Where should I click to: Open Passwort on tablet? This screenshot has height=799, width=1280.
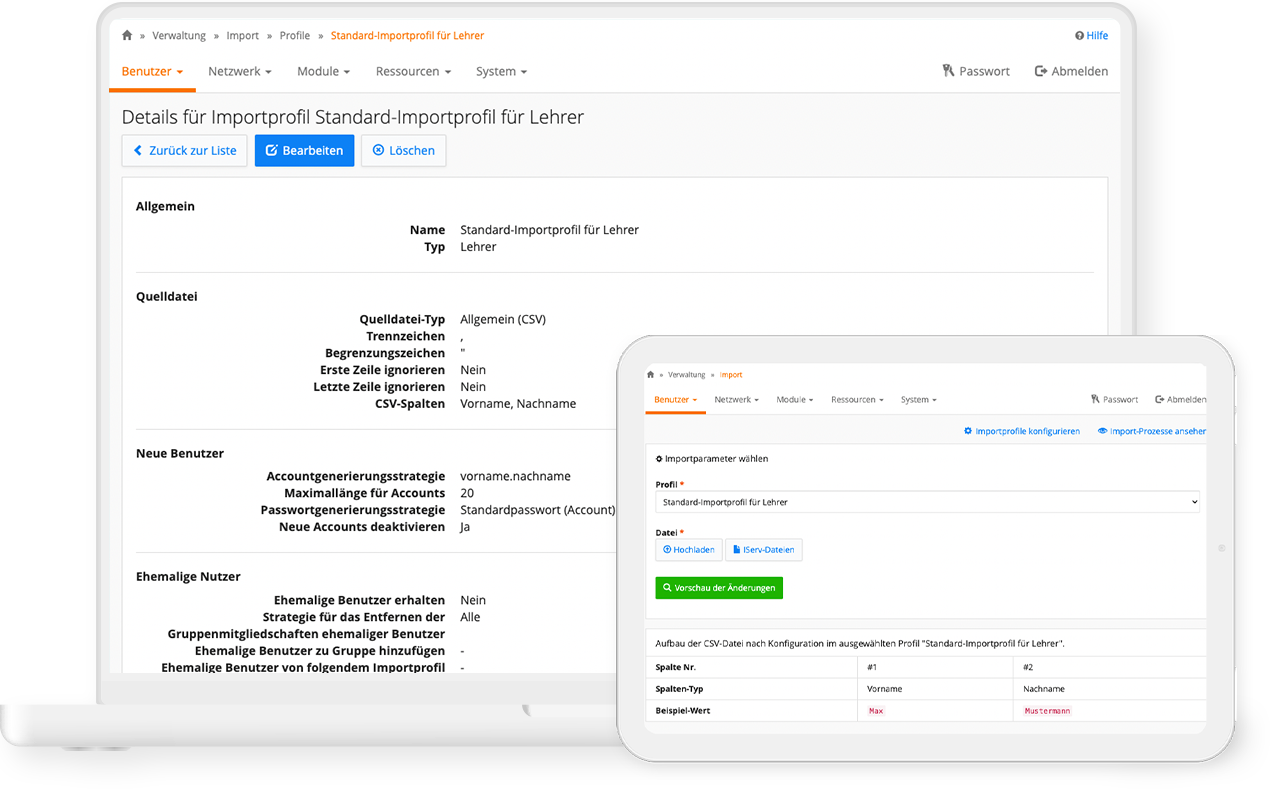point(1114,399)
